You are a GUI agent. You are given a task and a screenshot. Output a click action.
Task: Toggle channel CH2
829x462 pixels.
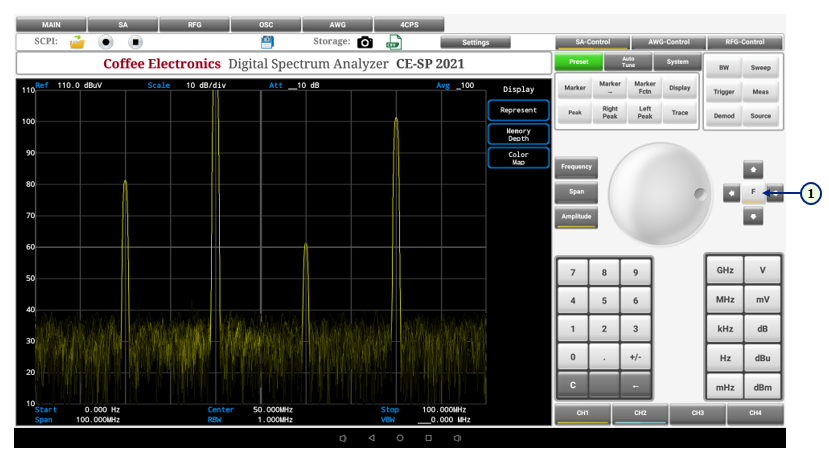coord(640,413)
